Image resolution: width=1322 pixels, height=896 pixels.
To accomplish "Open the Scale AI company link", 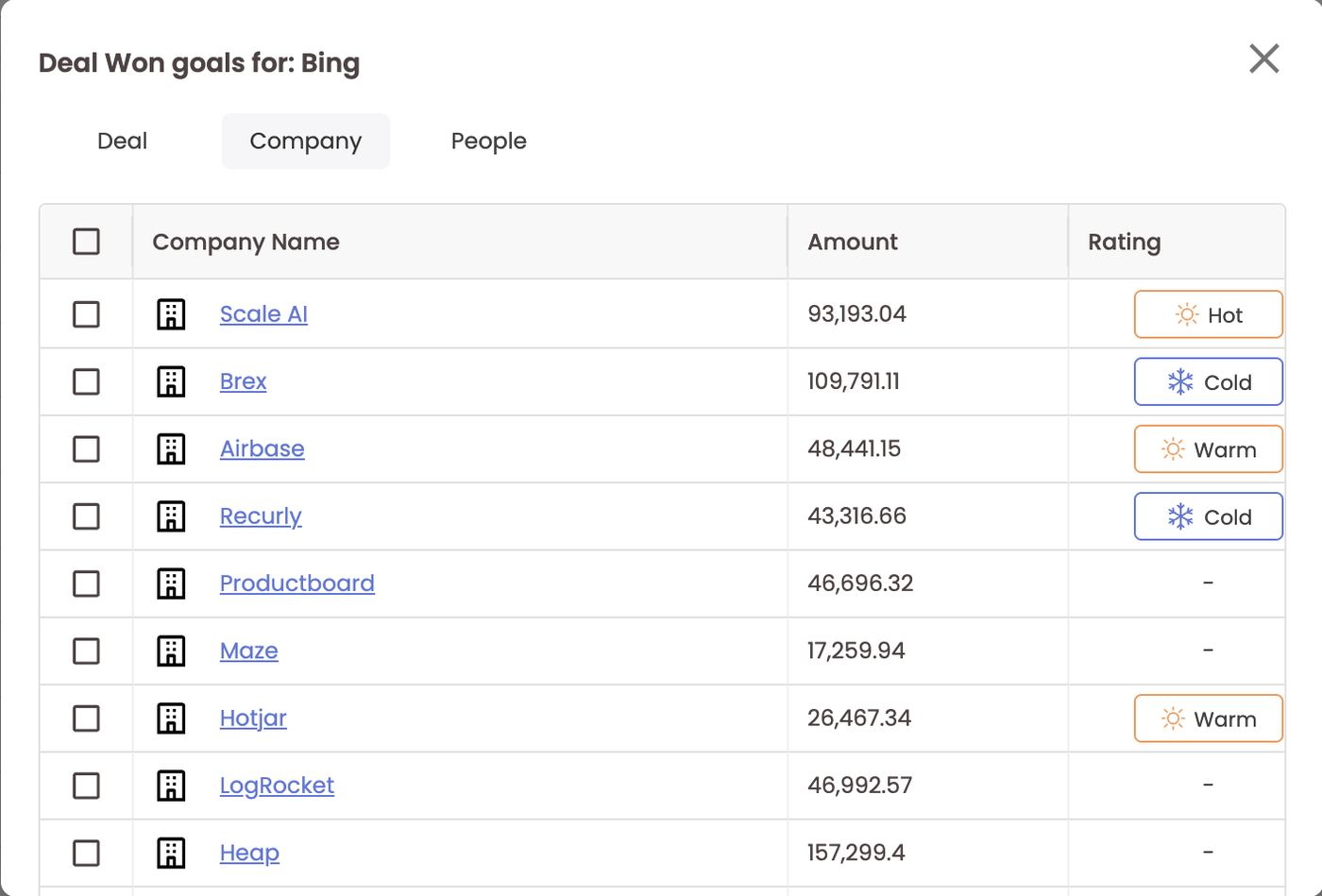I will point(263,314).
